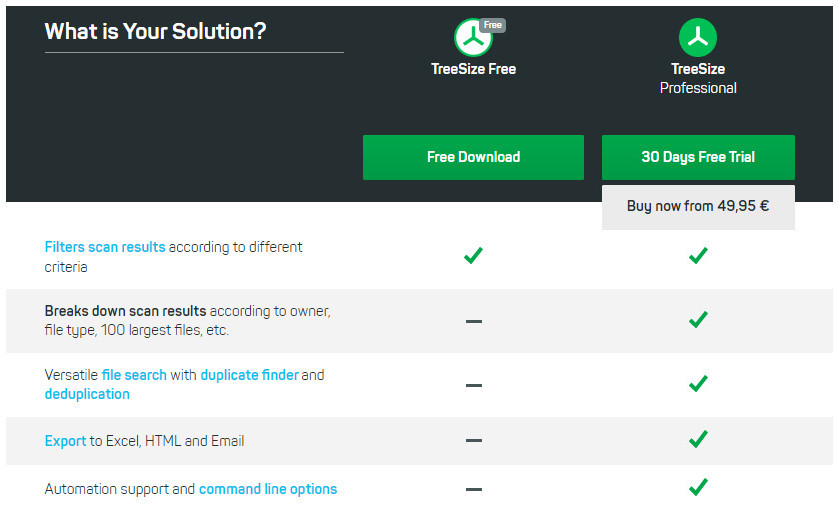Viewport: 840px width, 513px height.
Task: Start the 30 Days Free Trial
Action: 698,157
